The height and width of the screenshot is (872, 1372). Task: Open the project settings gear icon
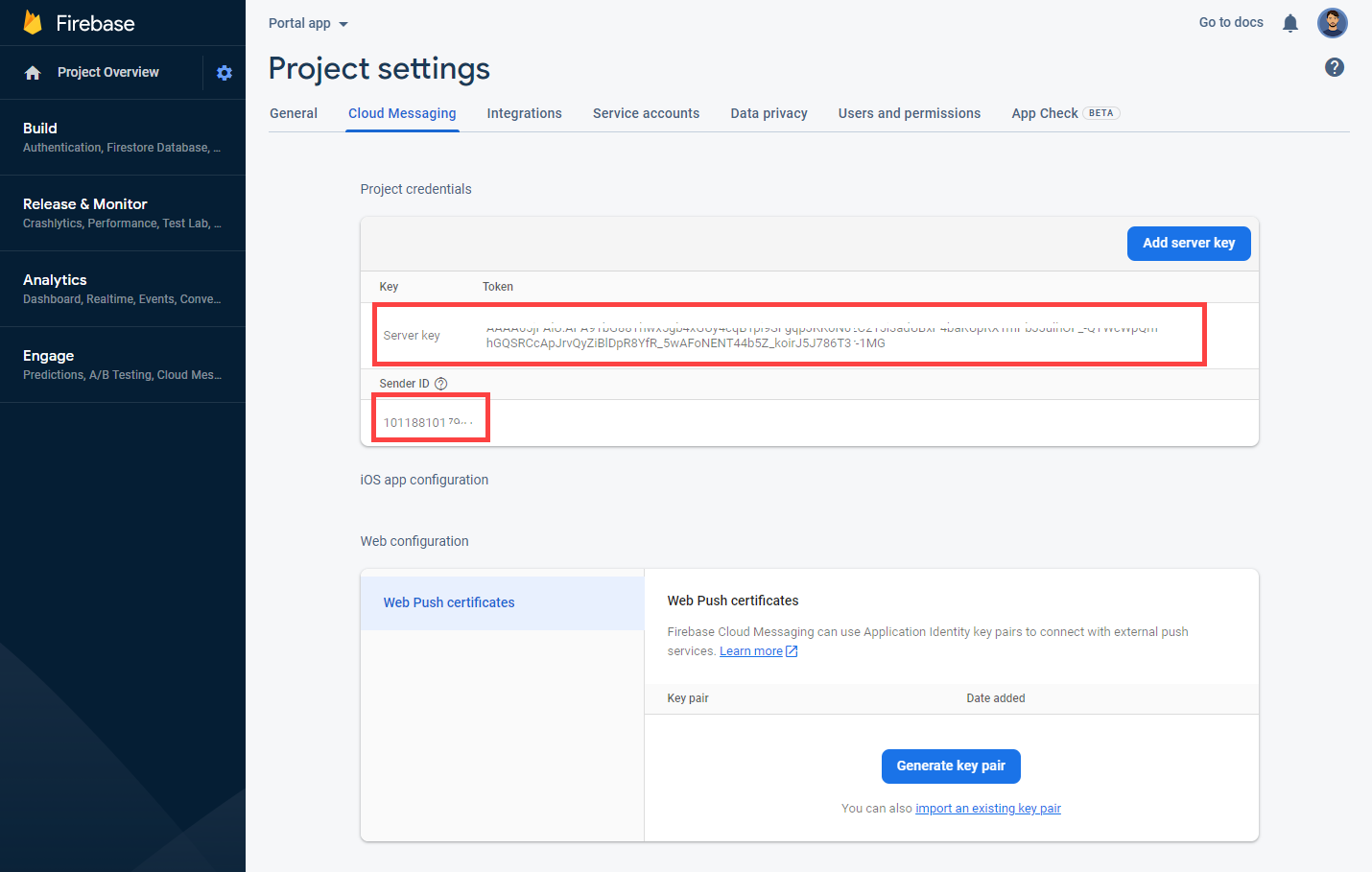(x=225, y=73)
